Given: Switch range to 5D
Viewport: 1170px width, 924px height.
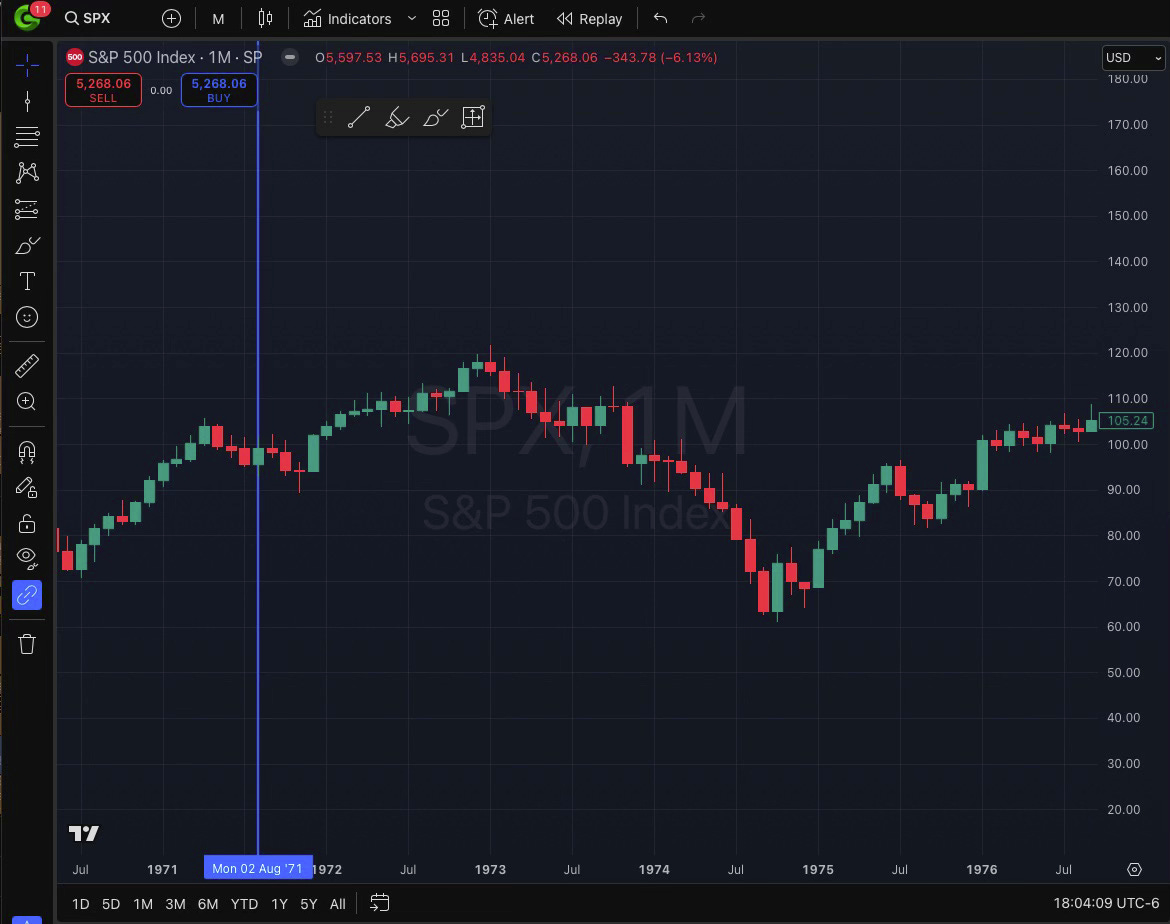Looking at the screenshot, I should pyautogui.click(x=110, y=904).
